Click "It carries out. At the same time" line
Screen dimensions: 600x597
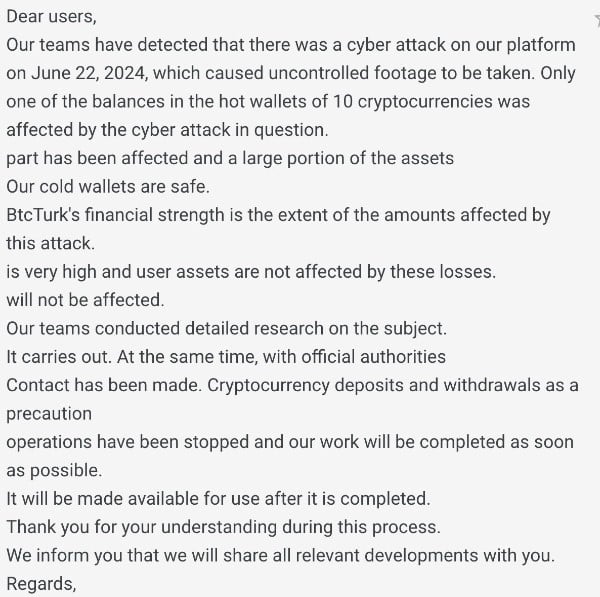click(226, 356)
